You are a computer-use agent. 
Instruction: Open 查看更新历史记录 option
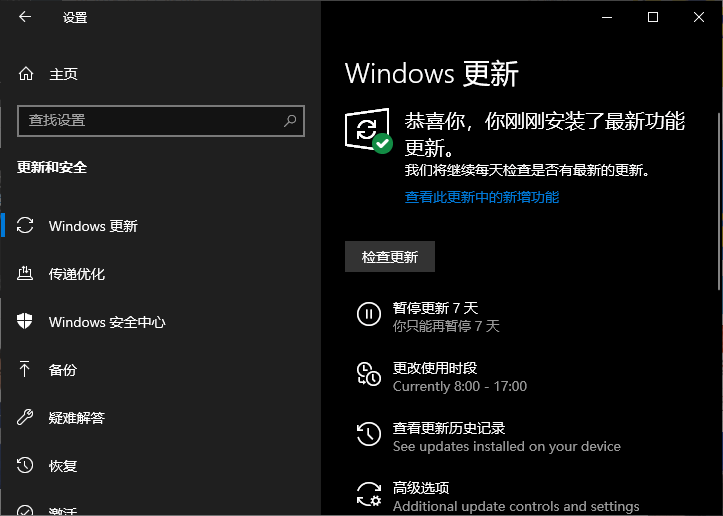coord(449,427)
